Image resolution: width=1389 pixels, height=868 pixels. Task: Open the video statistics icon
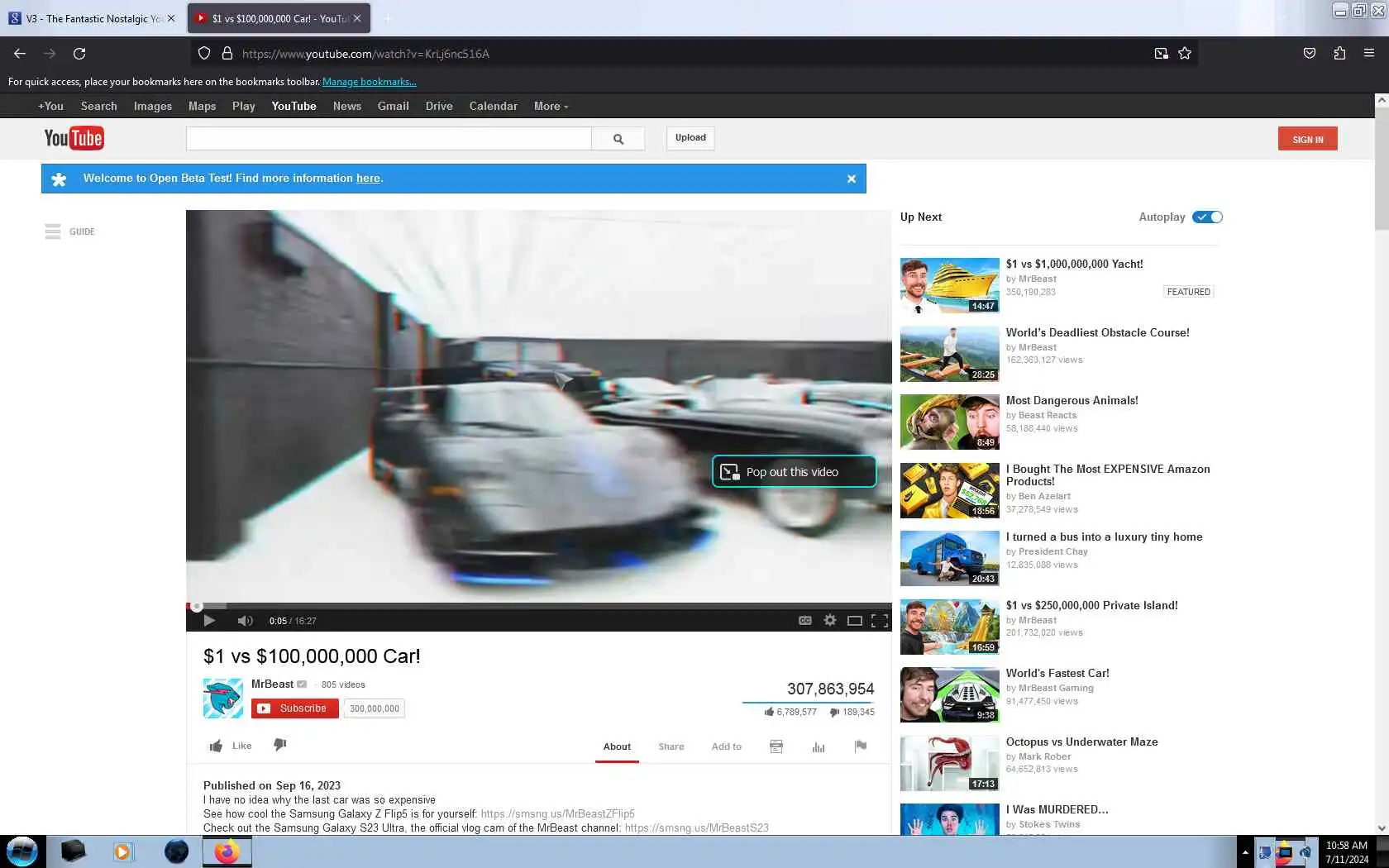point(819,746)
